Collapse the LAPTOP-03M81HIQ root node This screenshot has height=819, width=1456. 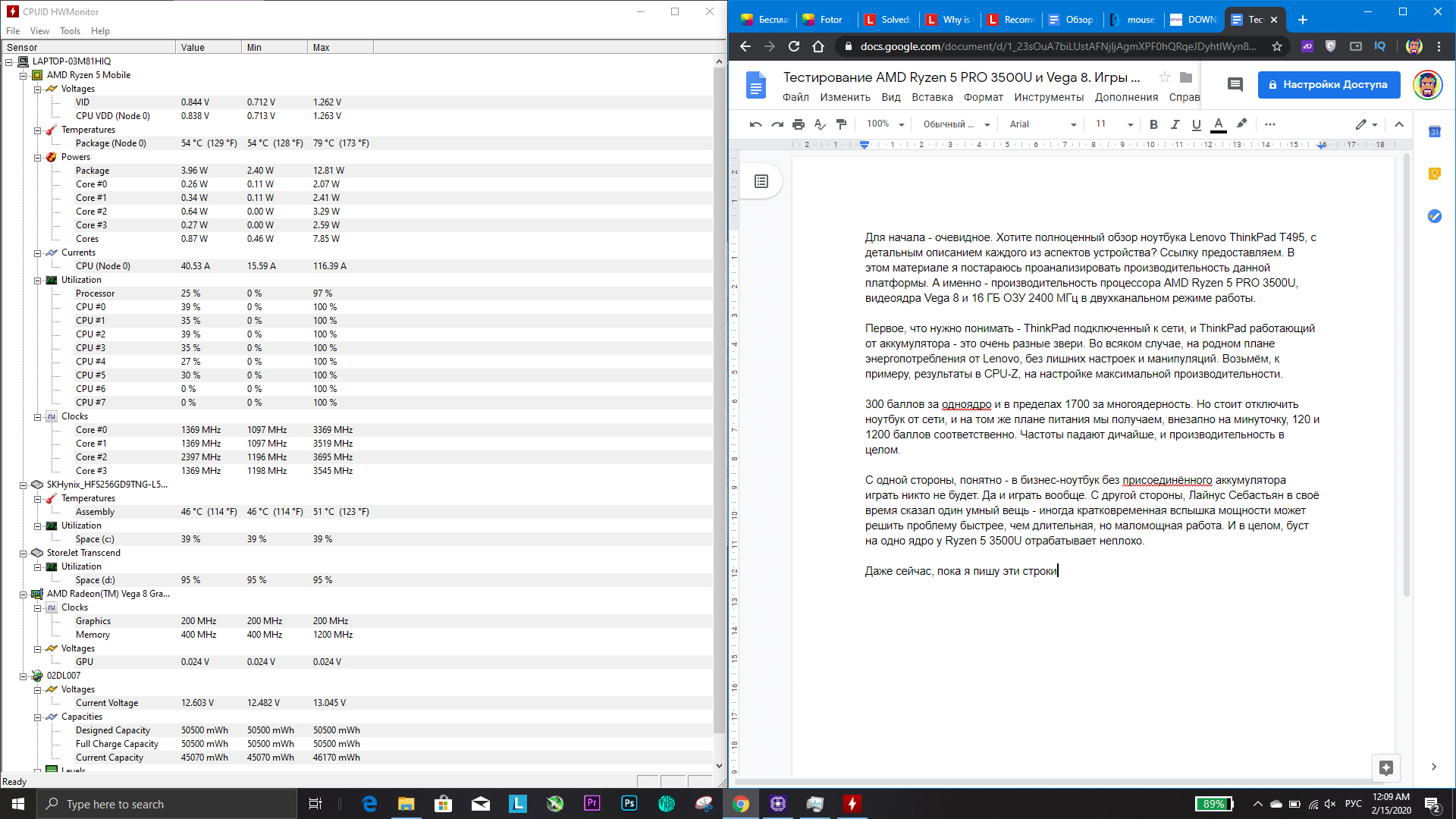coord(8,61)
